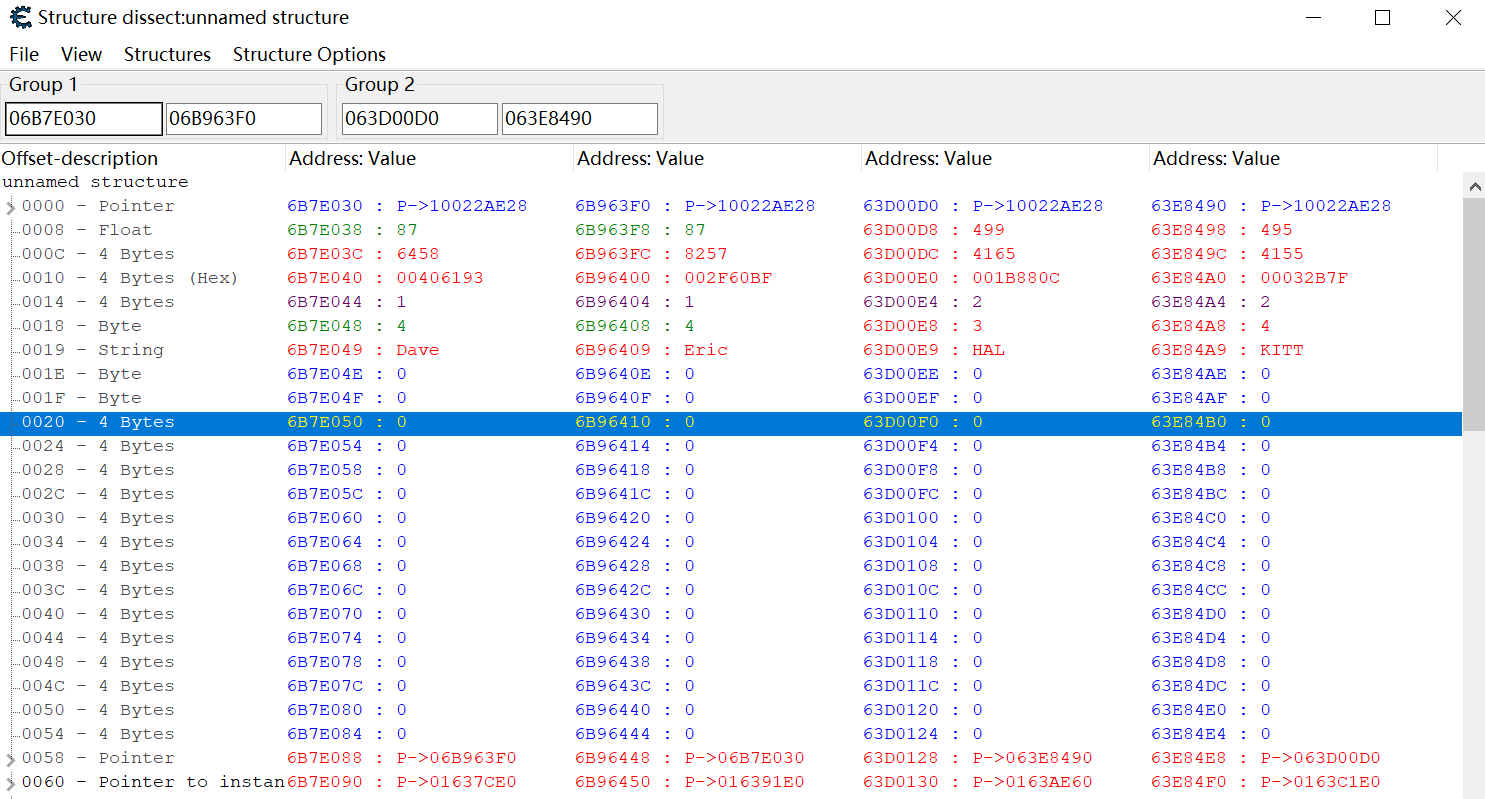Click hex value 00032B7F at 63E84A0

coord(1304,278)
